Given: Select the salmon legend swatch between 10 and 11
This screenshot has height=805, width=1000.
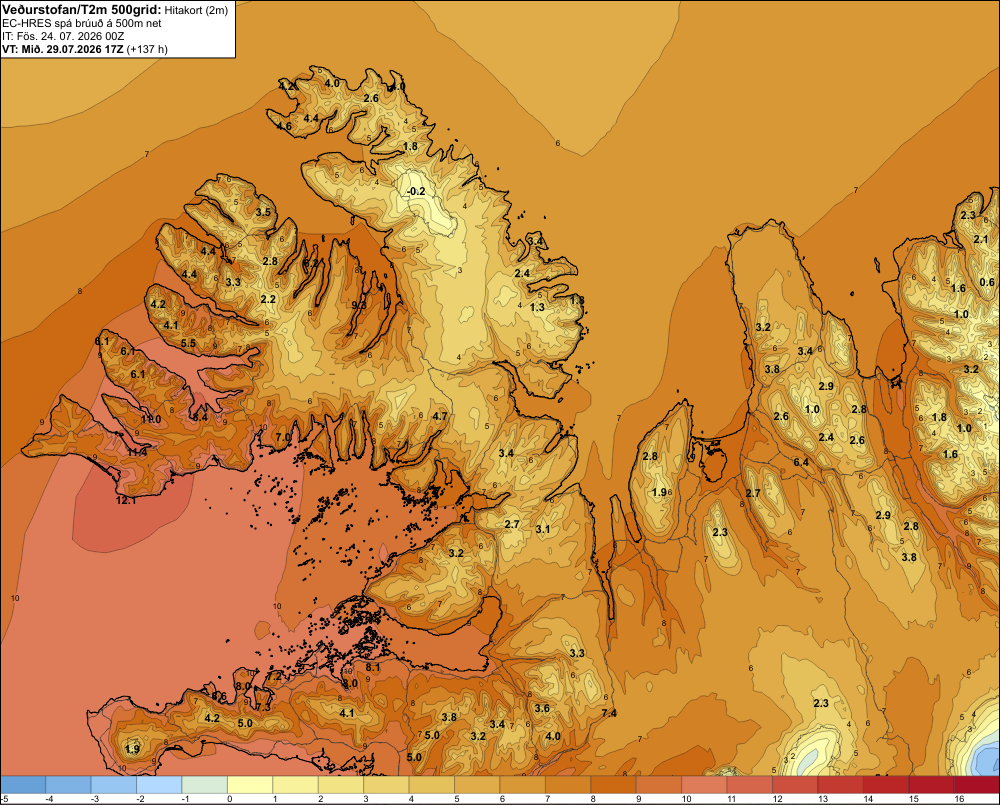Looking at the screenshot, I should pos(704,785).
